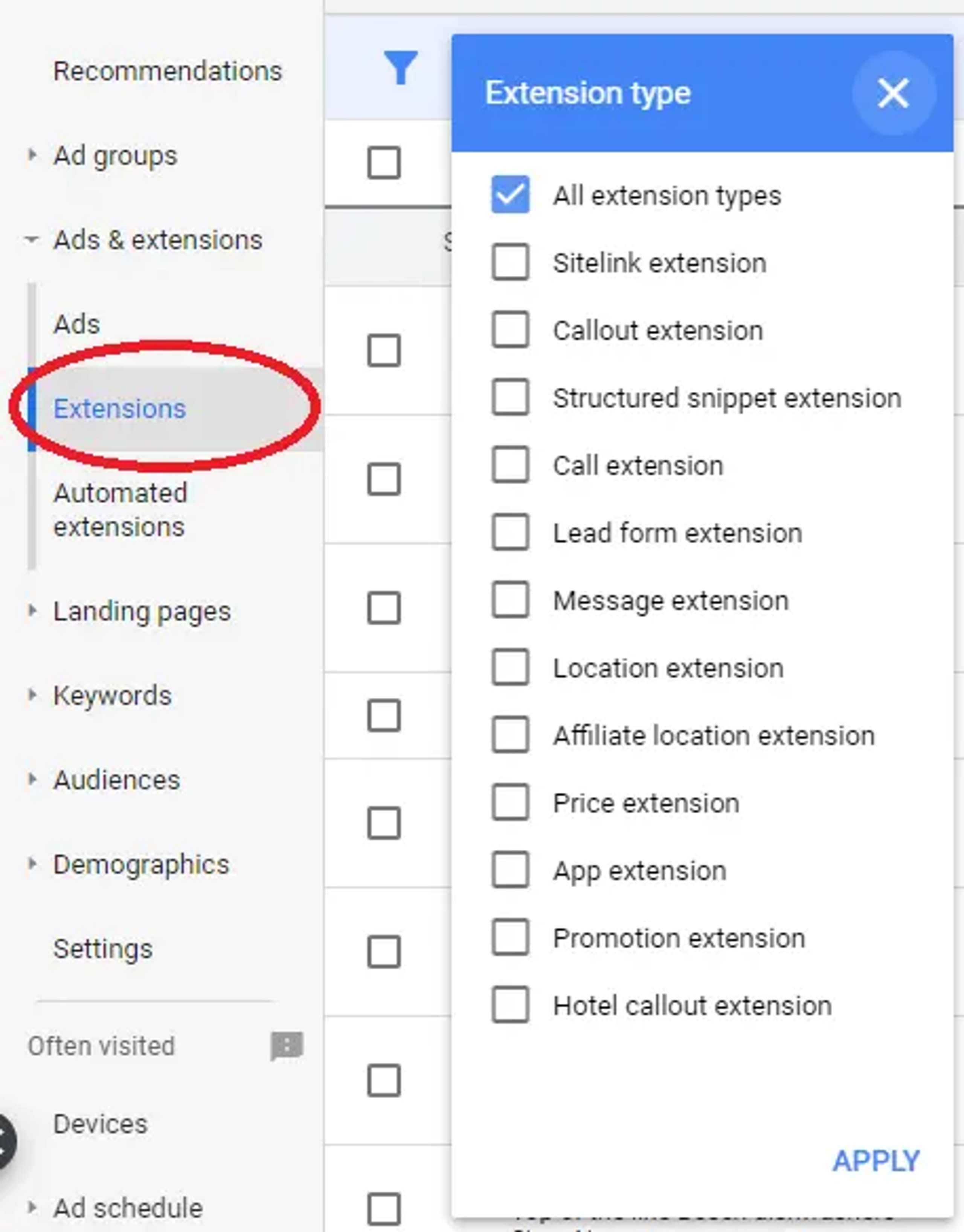This screenshot has width=964, height=1232.
Task: Select the table header select-all checkbox
Action: pos(384,163)
